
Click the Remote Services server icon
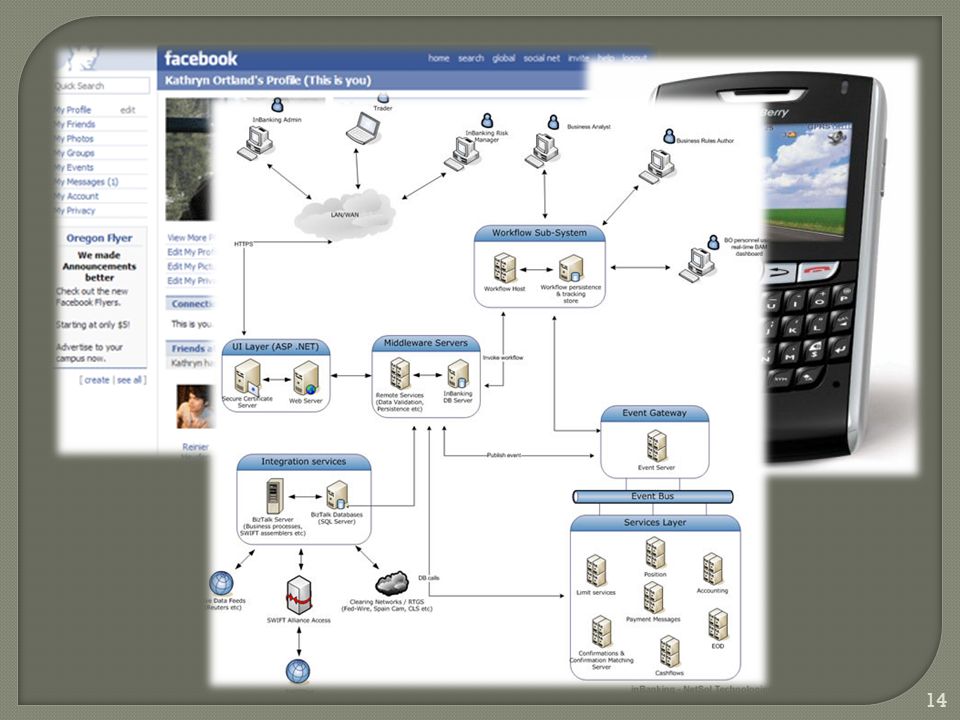pos(400,374)
